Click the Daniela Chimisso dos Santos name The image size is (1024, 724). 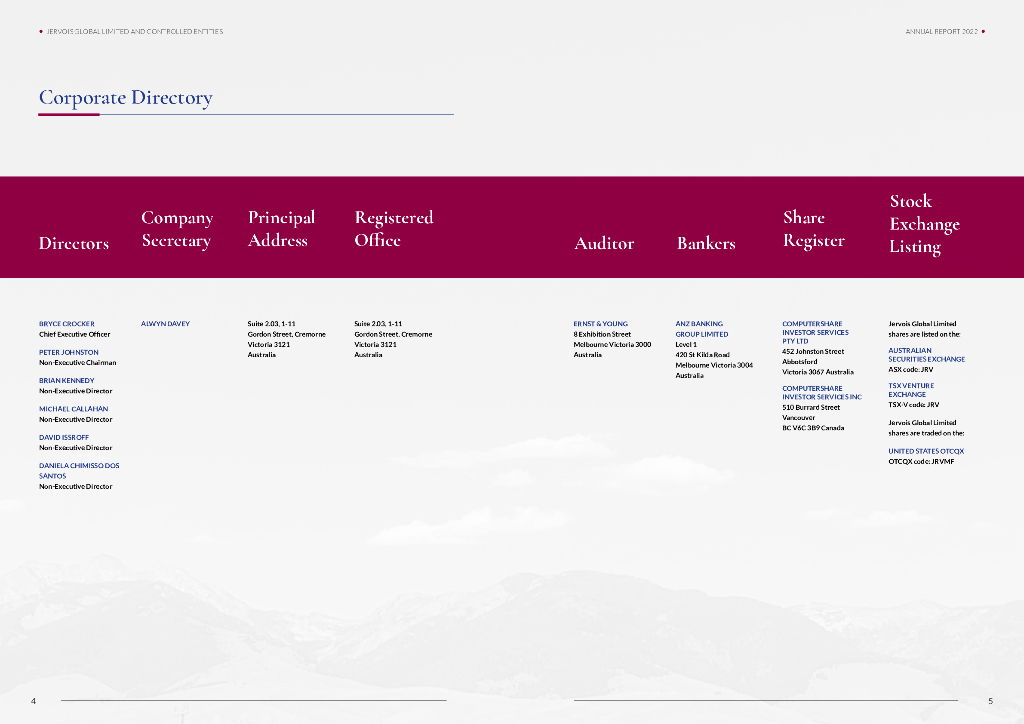point(79,470)
